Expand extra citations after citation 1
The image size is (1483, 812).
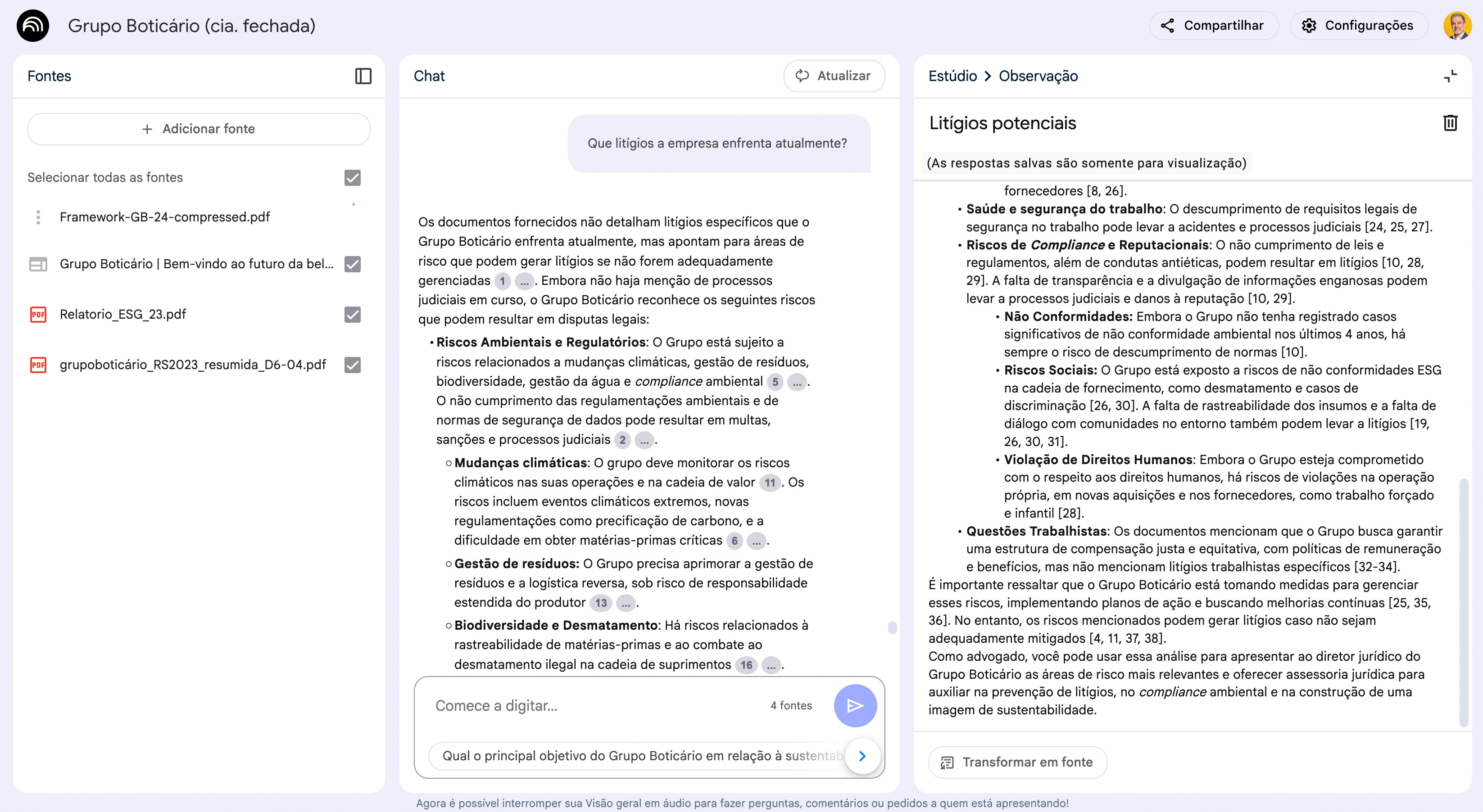click(524, 281)
